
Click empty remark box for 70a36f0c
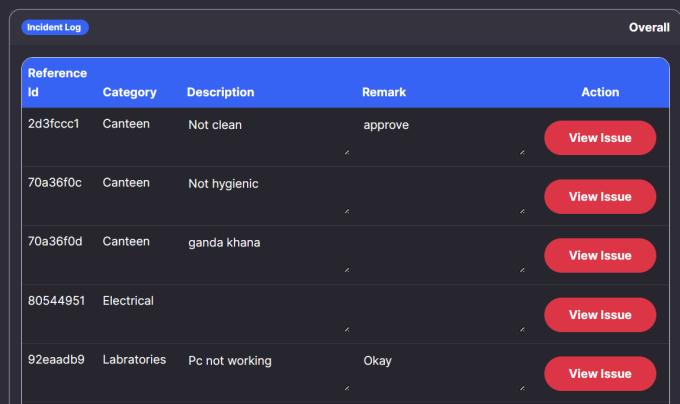(x=441, y=196)
